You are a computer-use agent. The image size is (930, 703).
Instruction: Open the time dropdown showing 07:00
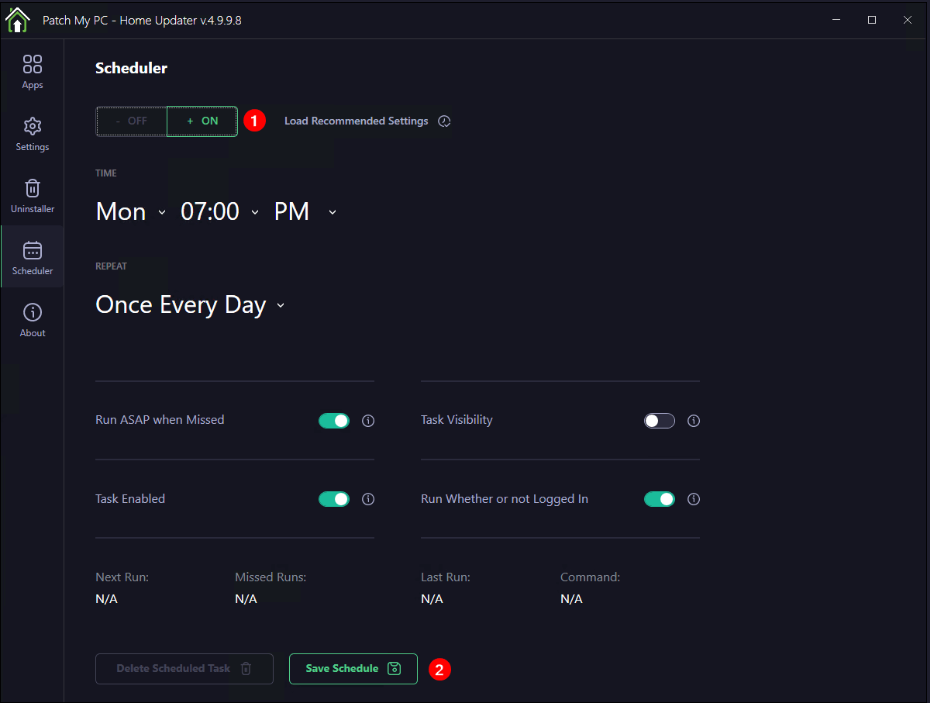click(x=220, y=212)
